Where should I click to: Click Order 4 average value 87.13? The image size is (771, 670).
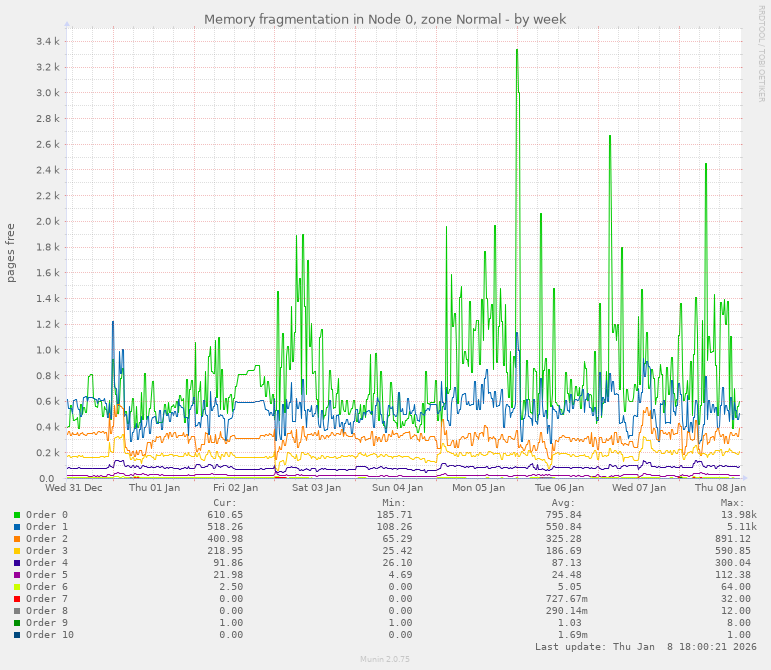pos(566,563)
